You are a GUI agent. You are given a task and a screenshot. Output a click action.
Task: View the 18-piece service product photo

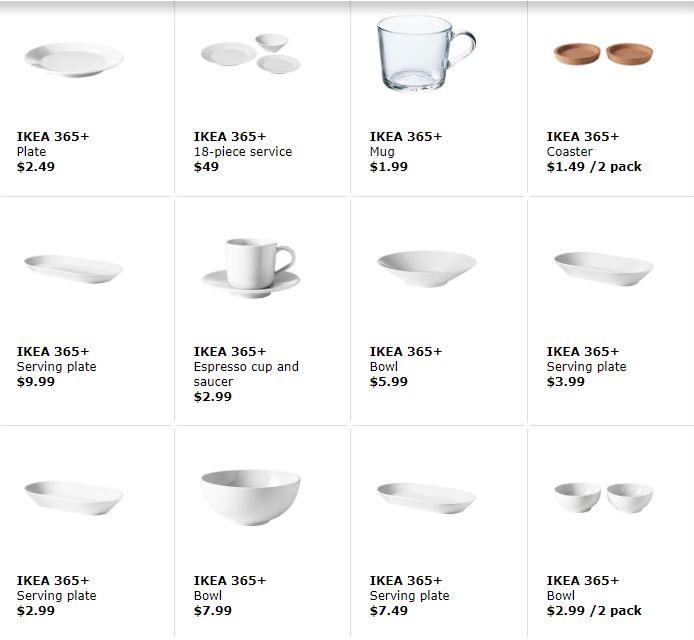point(251,54)
